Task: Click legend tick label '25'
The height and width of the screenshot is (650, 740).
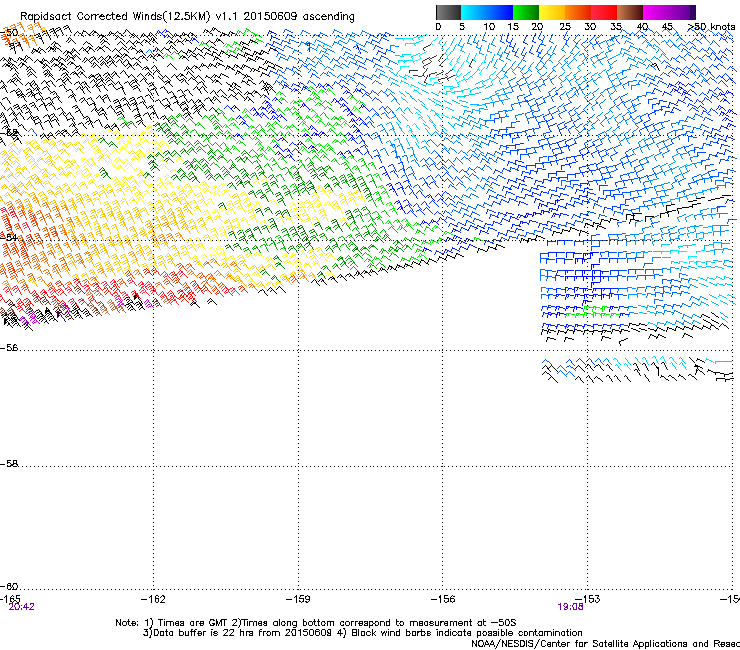Action: 565,27
